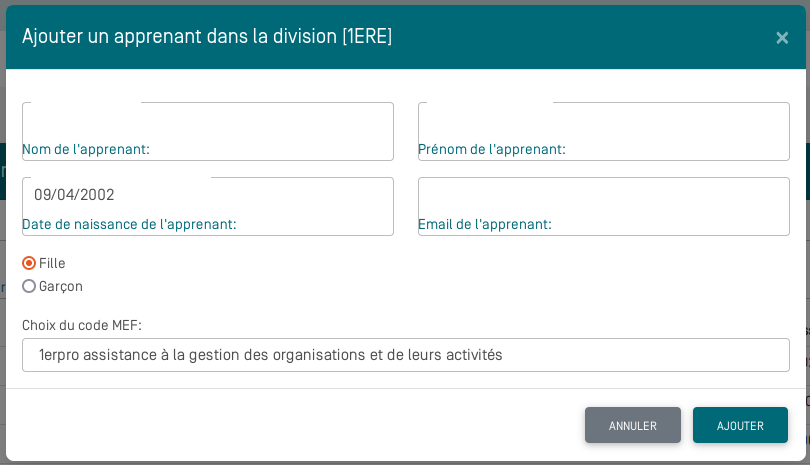Click the "Prénom de l'apprenant:" label text

[491, 149]
